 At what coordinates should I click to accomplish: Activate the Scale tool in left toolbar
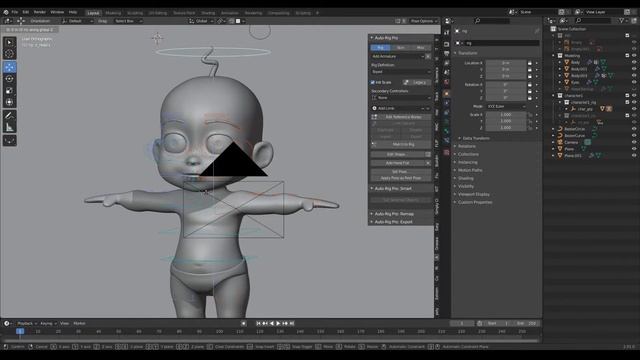pyautogui.click(x=9, y=91)
